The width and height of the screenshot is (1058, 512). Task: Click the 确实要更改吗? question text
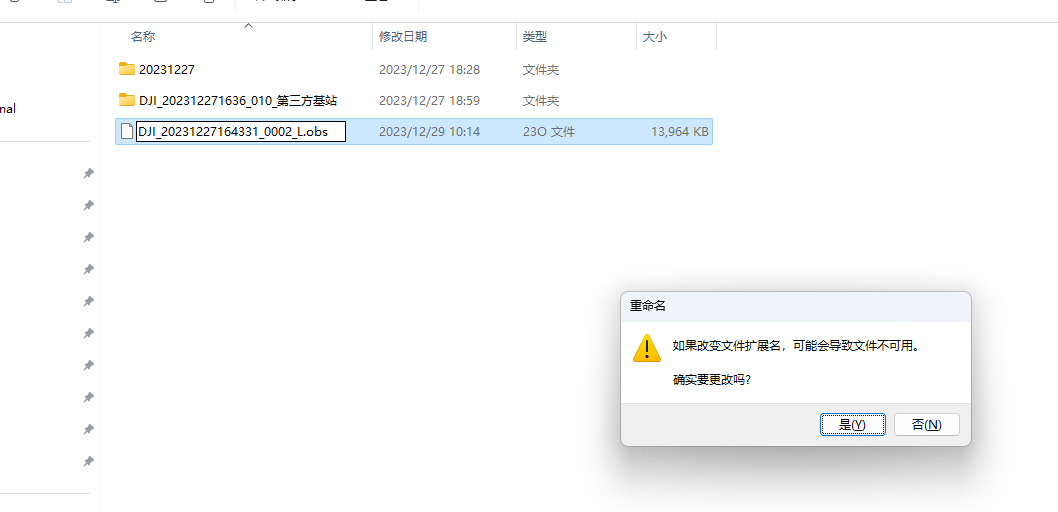pyautogui.click(x=713, y=379)
